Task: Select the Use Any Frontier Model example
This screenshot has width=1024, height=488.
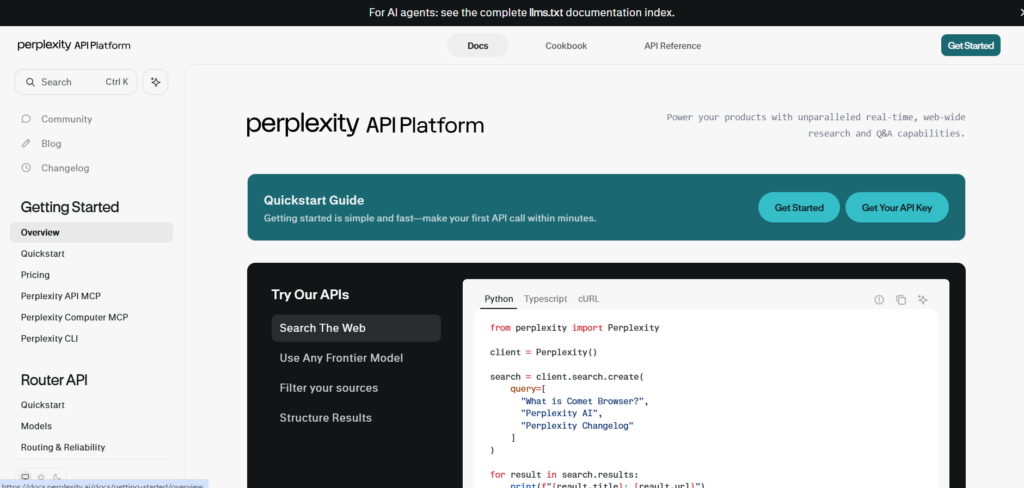Action: coord(356,358)
